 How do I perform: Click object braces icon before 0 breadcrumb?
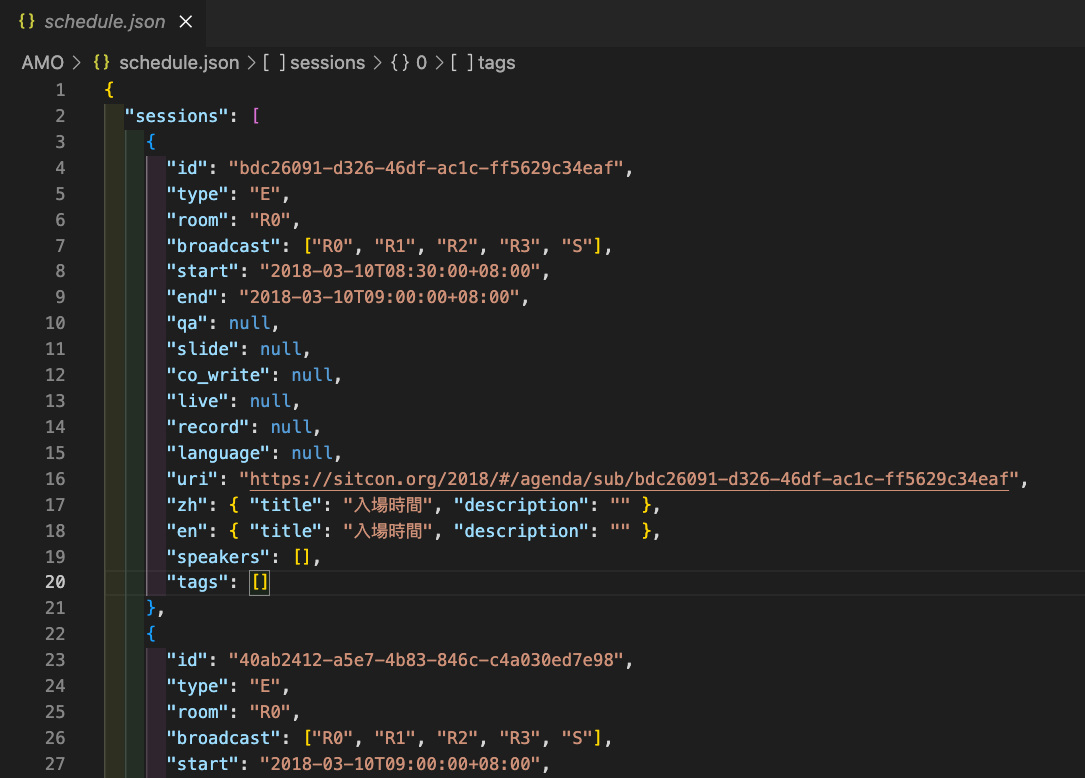tap(400, 62)
